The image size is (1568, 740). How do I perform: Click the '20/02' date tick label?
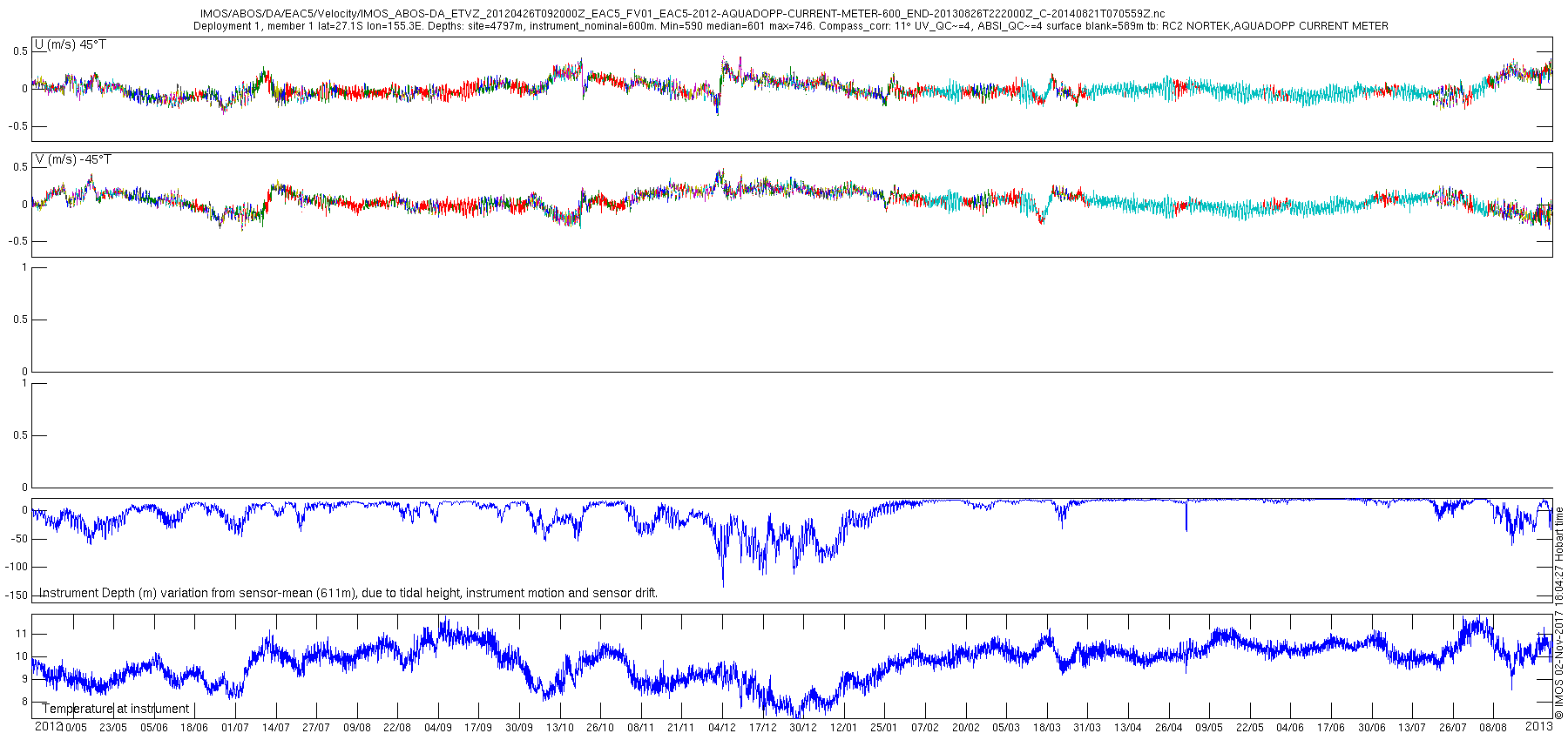(966, 728)
